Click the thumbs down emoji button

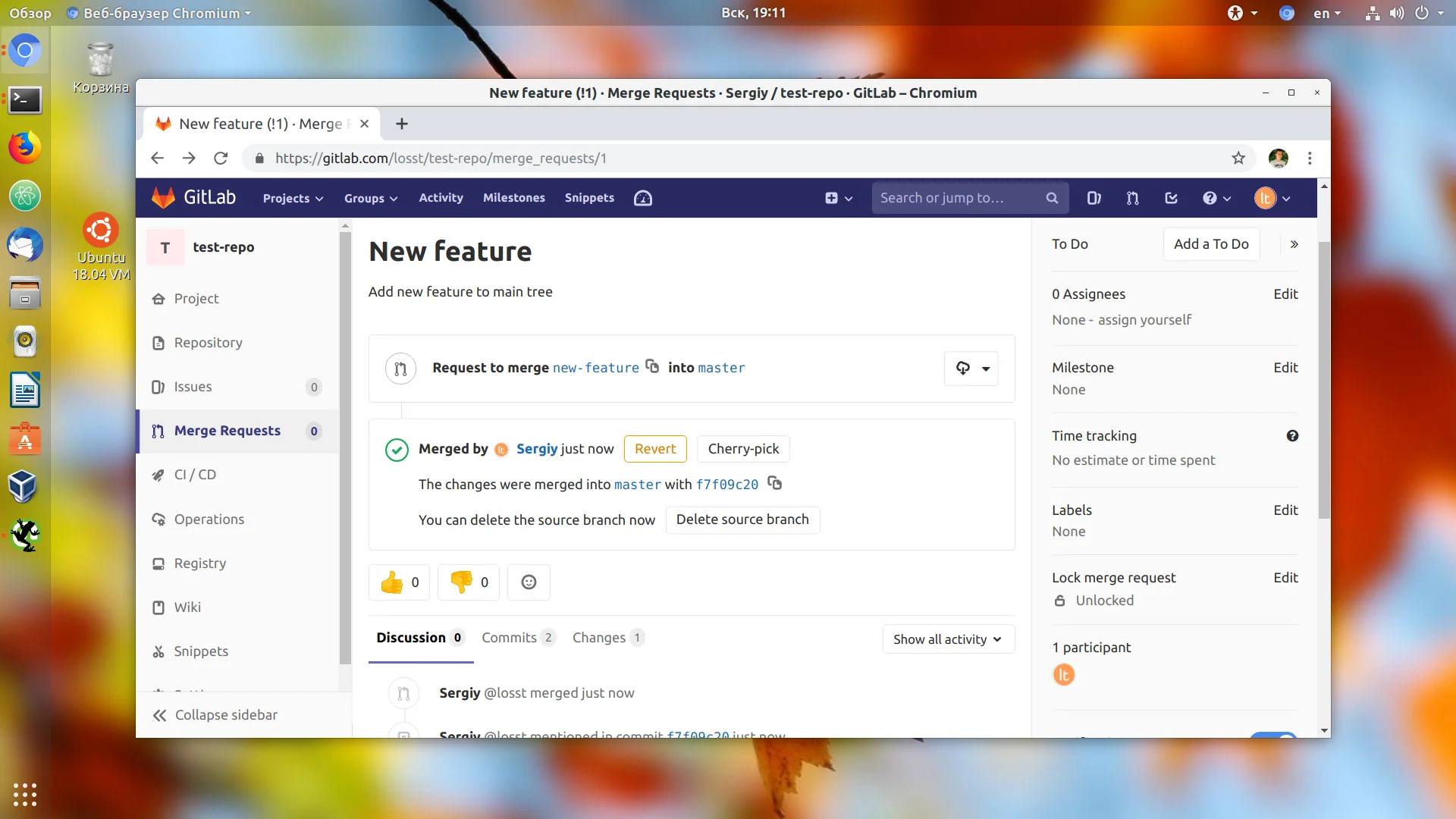pyautogui.click(x=468, y=582)
